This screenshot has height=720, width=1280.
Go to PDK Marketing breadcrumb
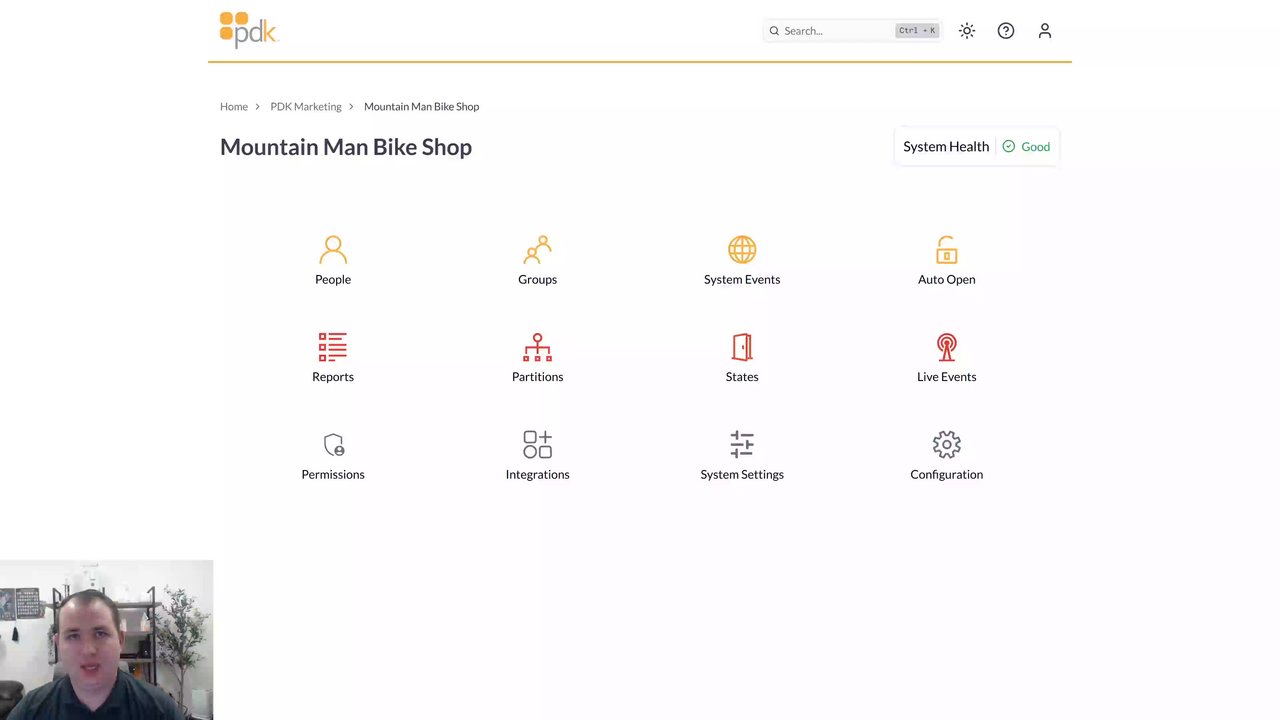pos(306,106)
